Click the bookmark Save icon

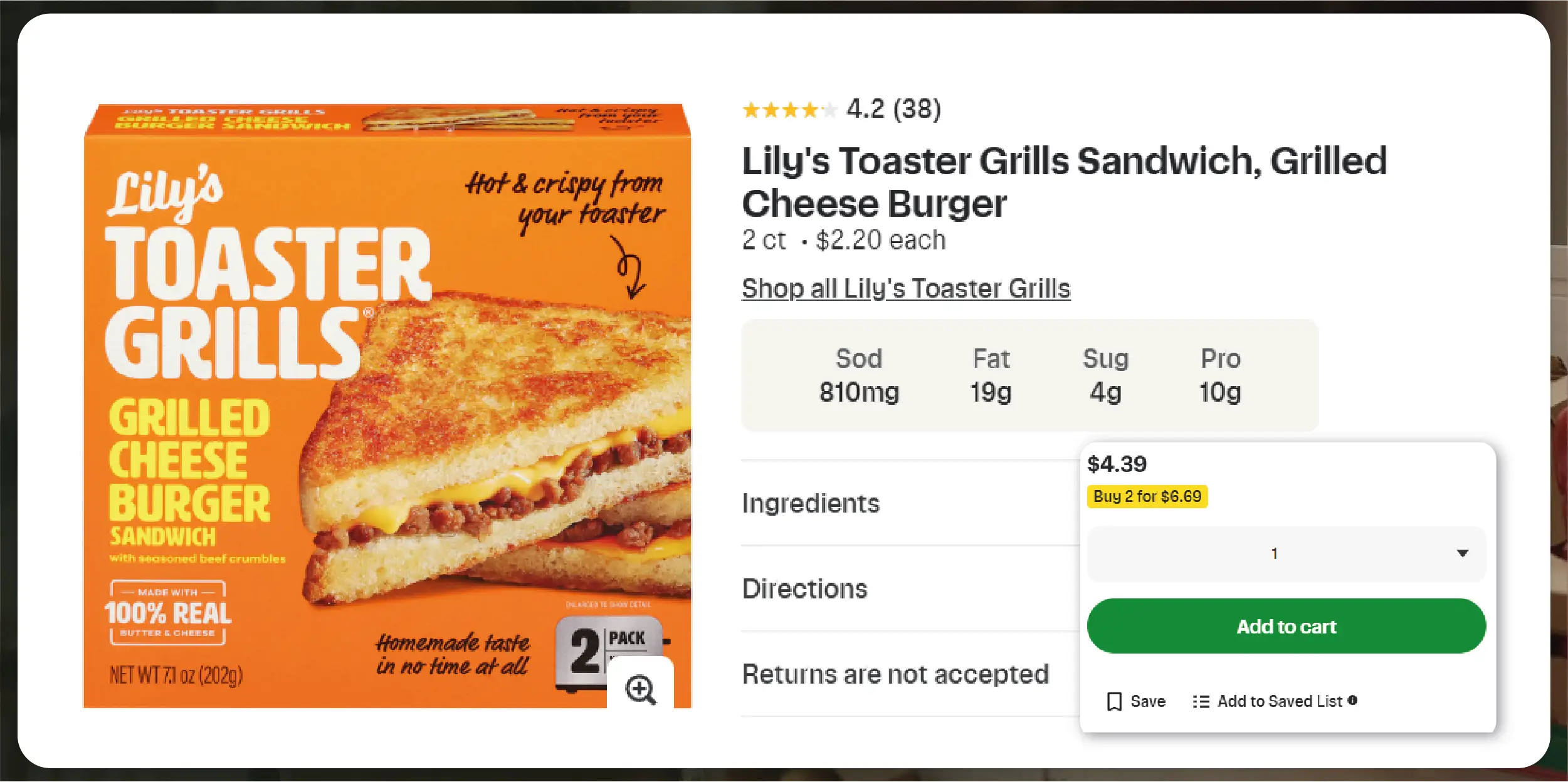[1114, 701]
